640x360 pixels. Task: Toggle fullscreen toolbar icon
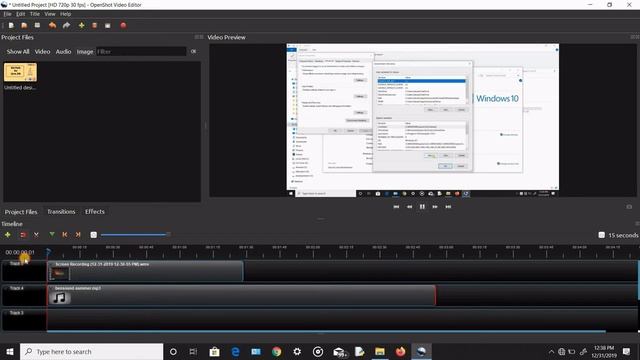click(x=108, y=25)
